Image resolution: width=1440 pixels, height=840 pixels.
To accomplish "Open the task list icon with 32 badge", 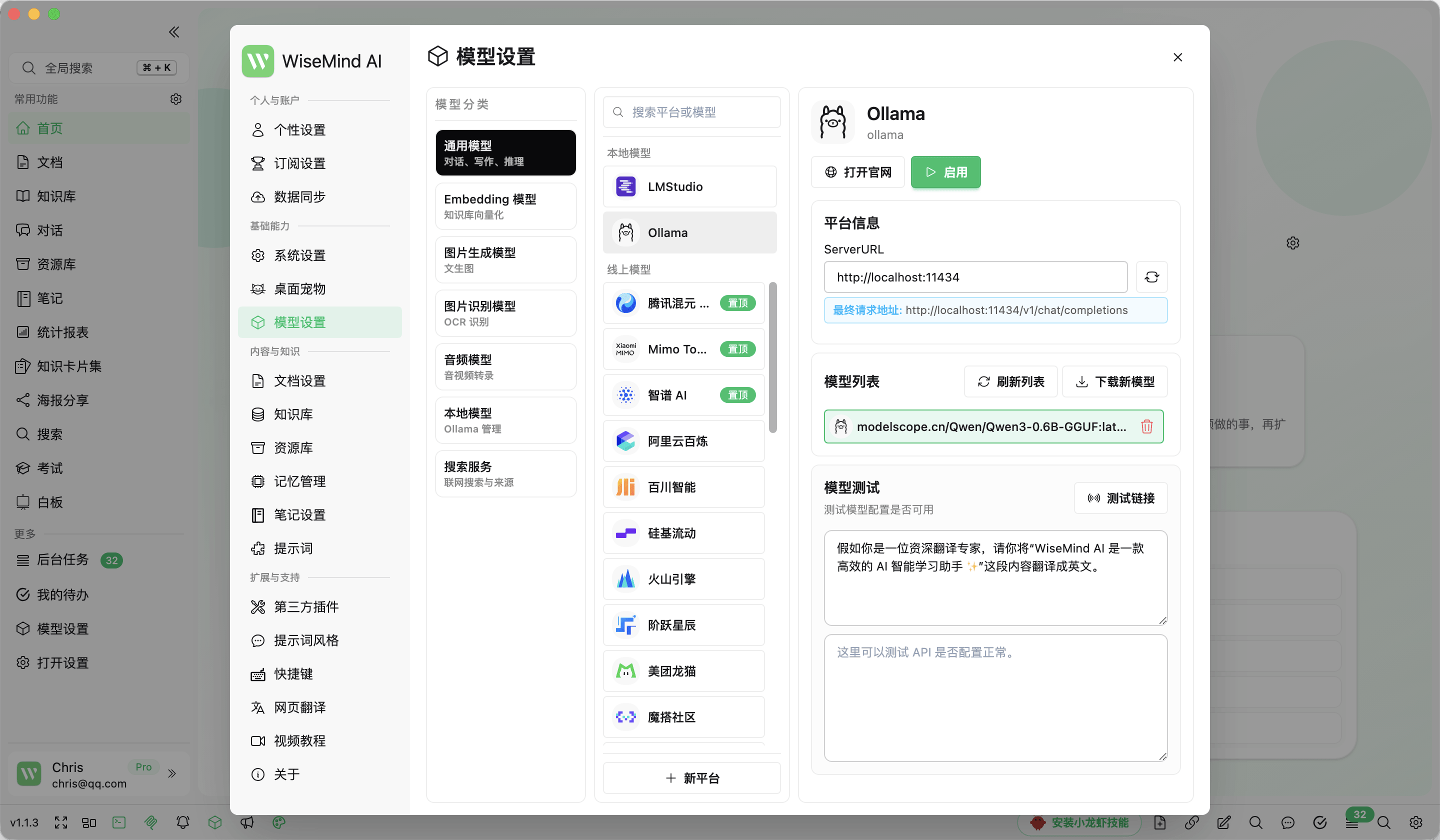I will coord(1351,822).
